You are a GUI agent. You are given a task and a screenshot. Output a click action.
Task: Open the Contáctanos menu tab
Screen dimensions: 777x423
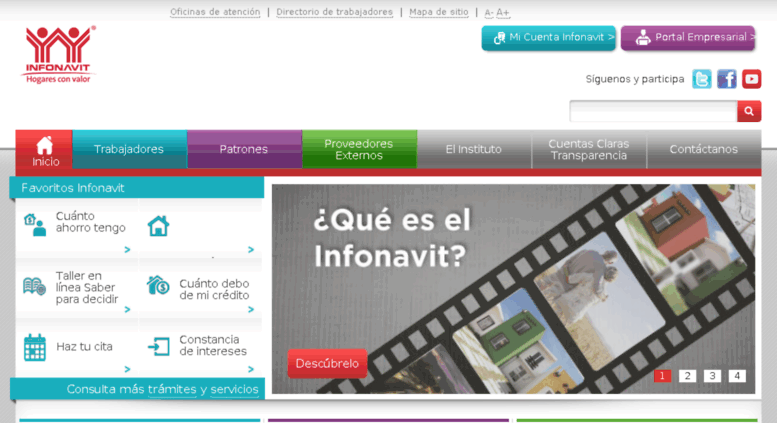click(704, 149)
